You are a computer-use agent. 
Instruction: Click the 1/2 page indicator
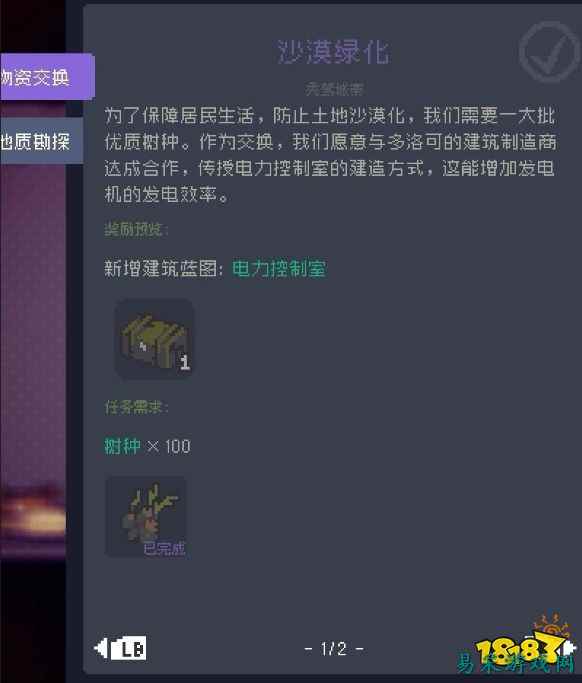coord(334,649)
